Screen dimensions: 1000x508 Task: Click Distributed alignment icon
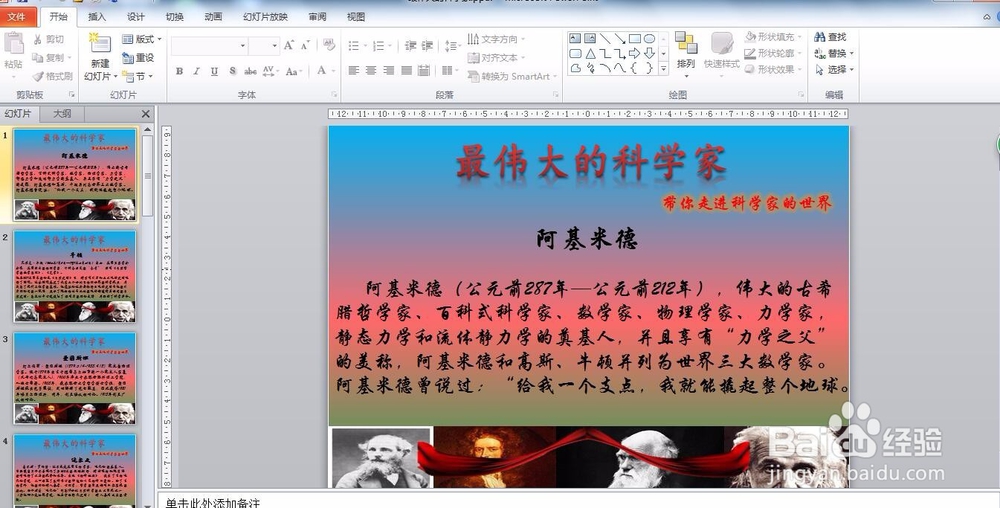pos(423,71)
